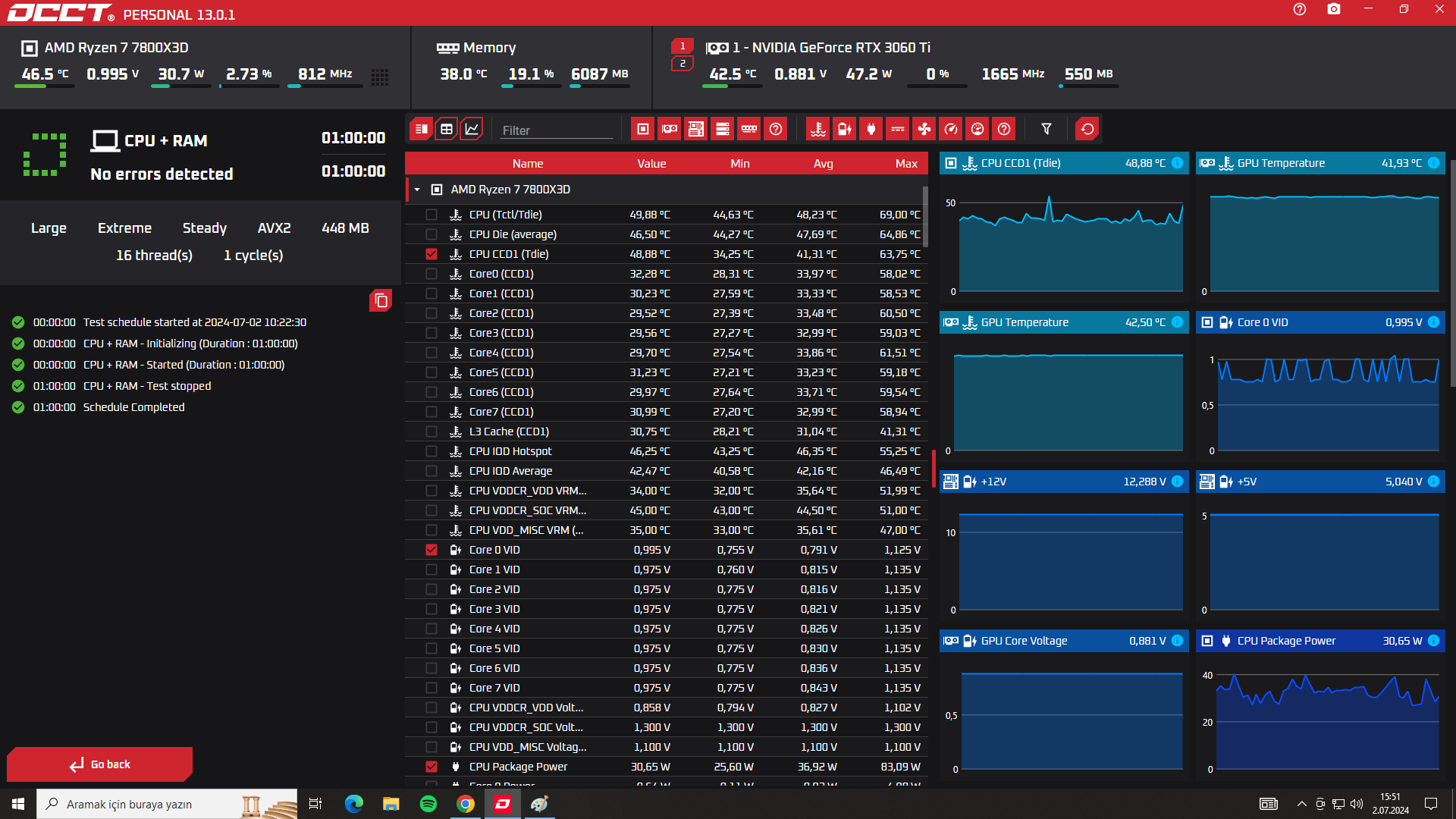Sort table by the Max column header

click(905, 163)
